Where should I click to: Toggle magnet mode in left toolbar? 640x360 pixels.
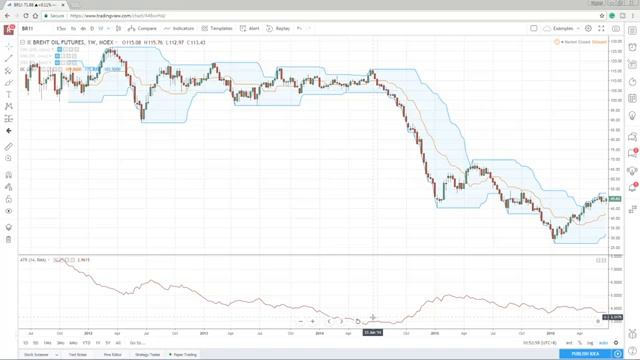tap(9, 175)
